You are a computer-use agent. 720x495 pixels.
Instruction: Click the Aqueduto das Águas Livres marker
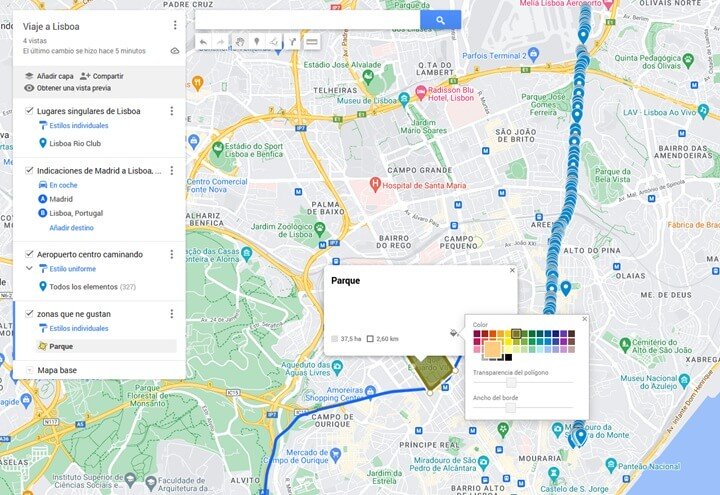[337, 367]
